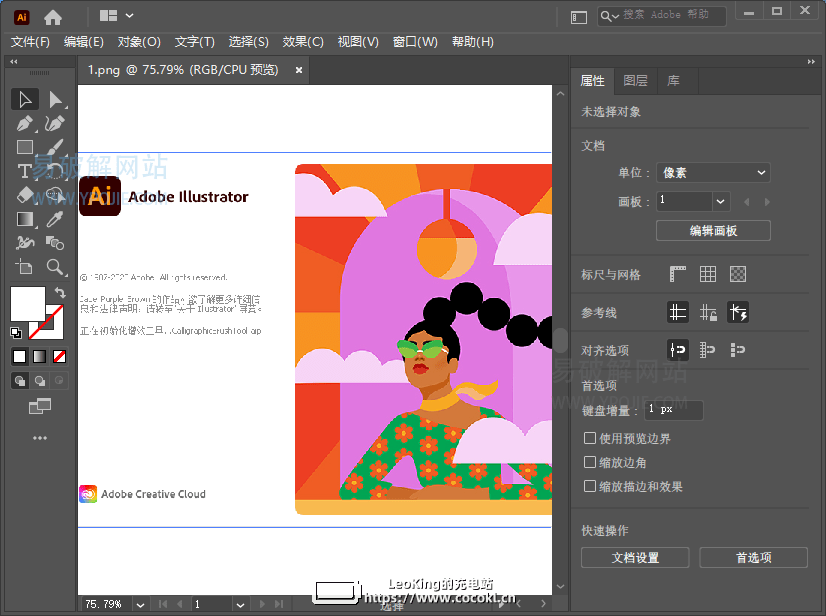
Task: Select the Type tool
Action: click(25, 171)
